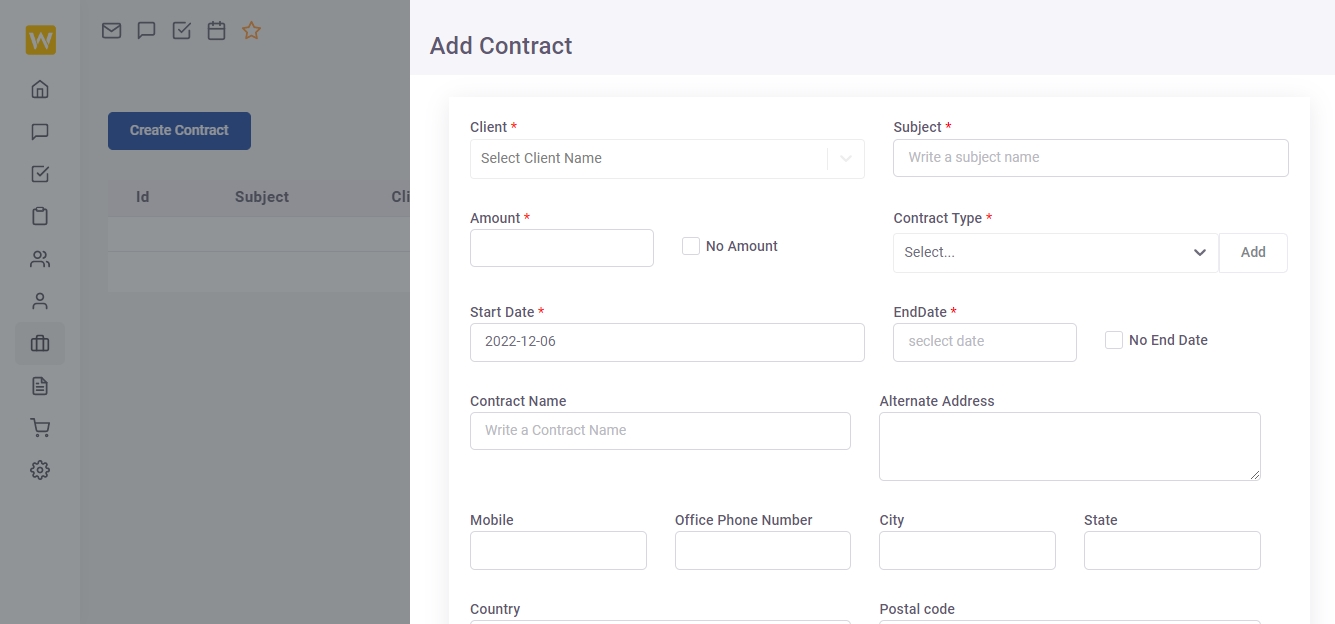Click the orange star favorites icon
This screenshot has width=1335, height=624.
(252, 31)
